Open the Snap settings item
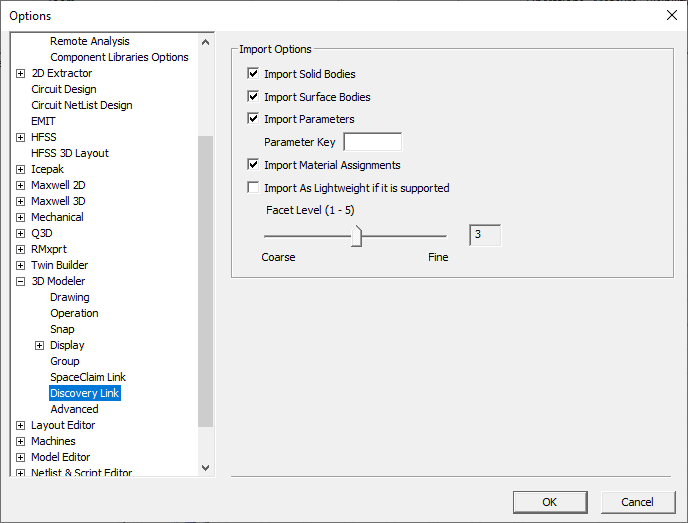Screen dimensions: 688x523 click(x=62, y=329)
